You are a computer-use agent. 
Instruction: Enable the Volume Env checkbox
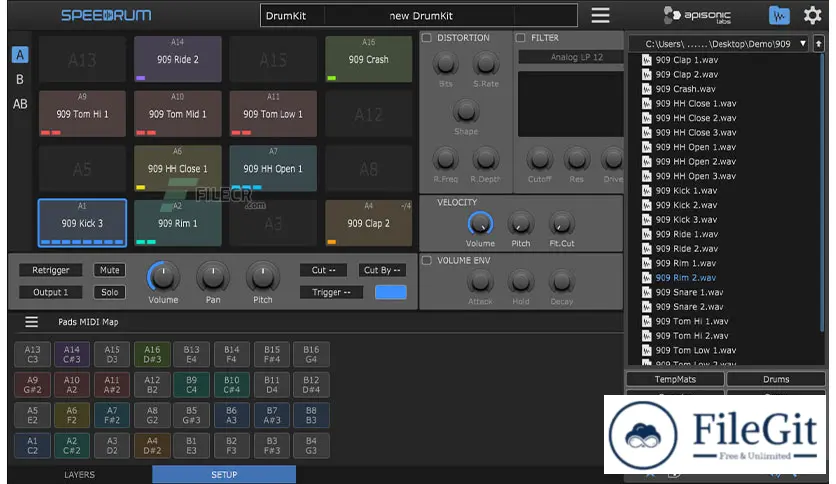427,261
